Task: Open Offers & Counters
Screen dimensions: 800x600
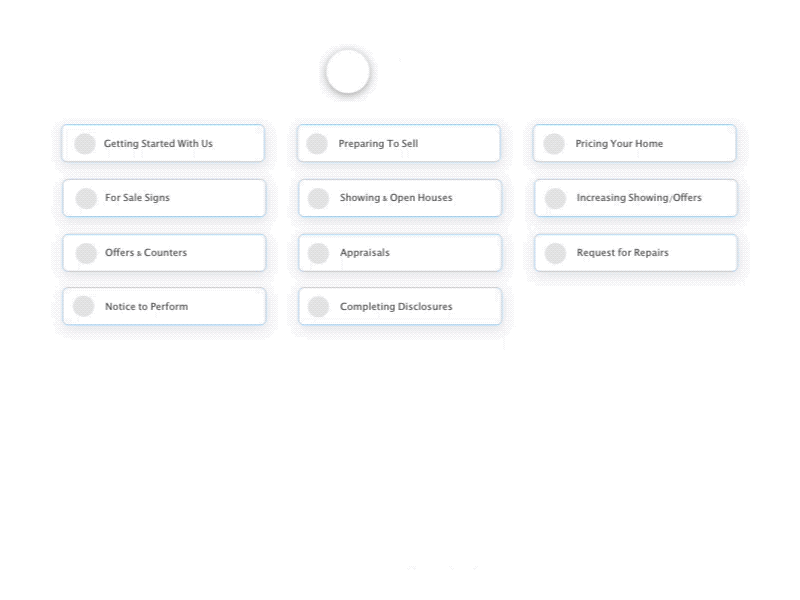Action: click(x=162, y=253)
